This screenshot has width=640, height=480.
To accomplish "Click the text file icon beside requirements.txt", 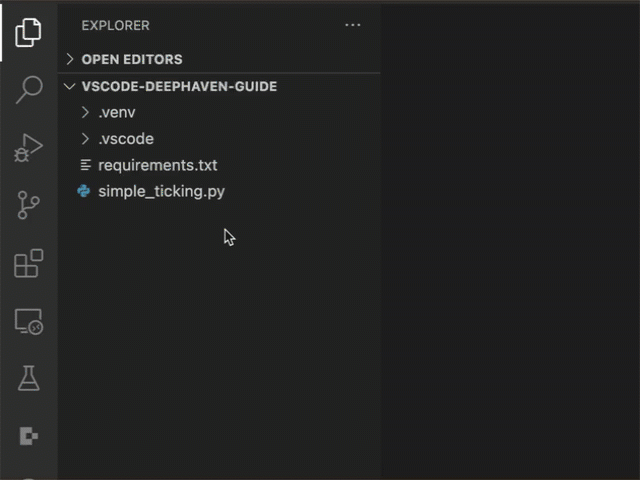I will (x=85, y=165).
